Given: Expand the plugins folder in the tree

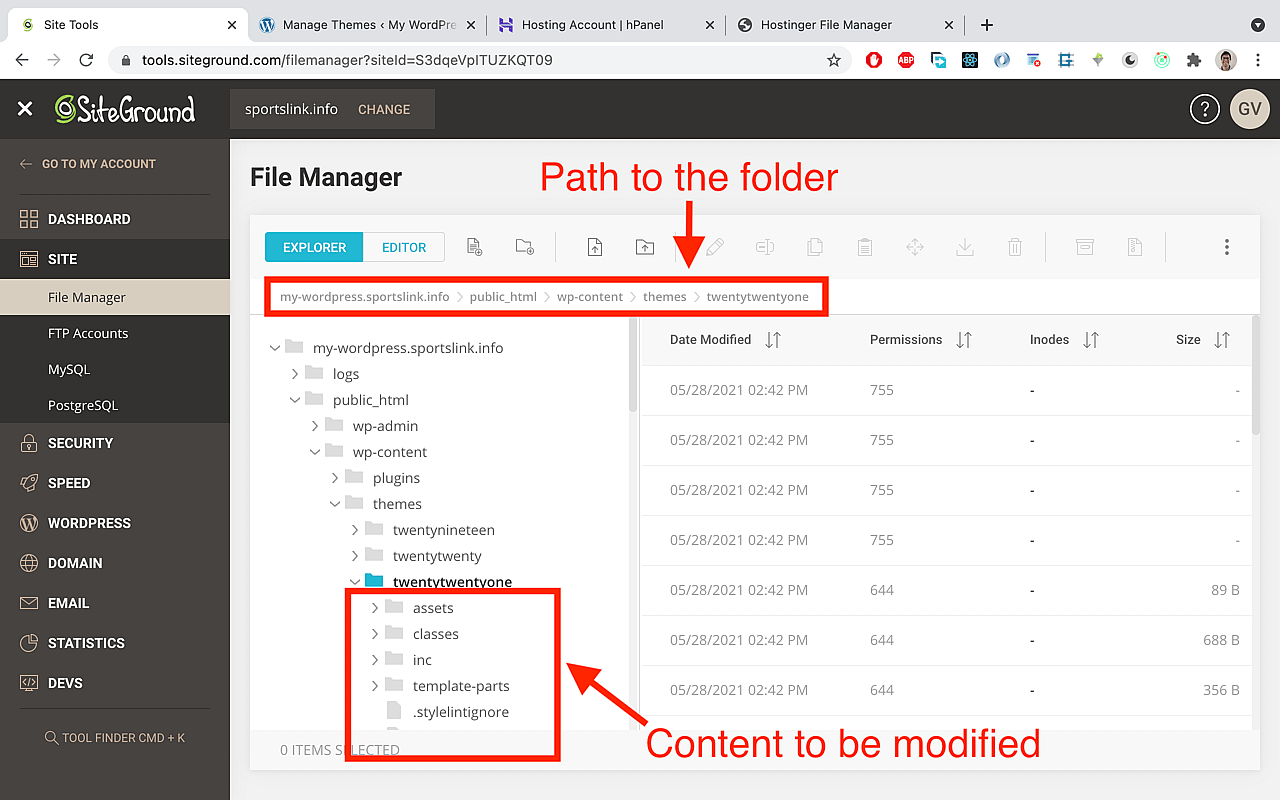Looking at the screenshot, I should [x=334, y=477].
